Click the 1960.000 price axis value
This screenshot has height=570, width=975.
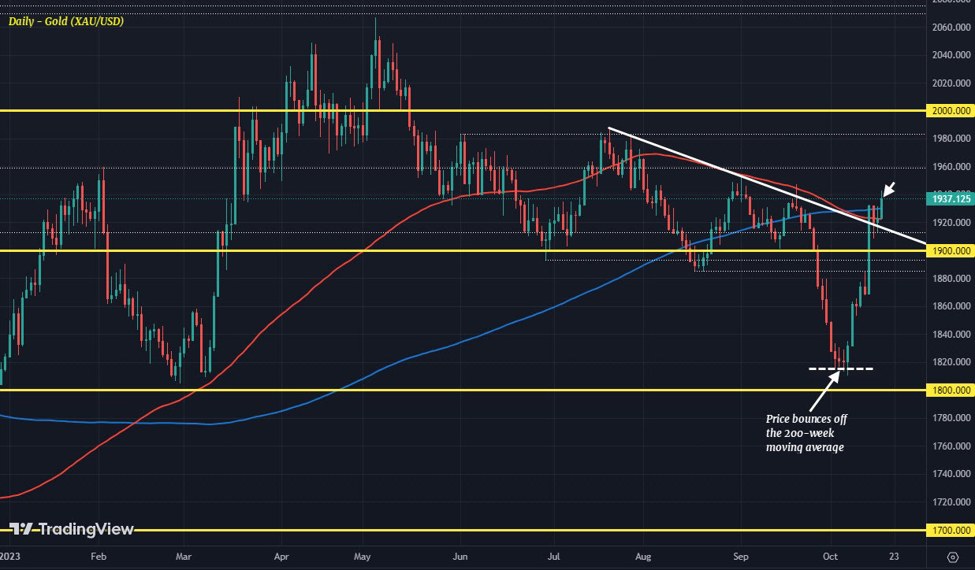[951, 167]
